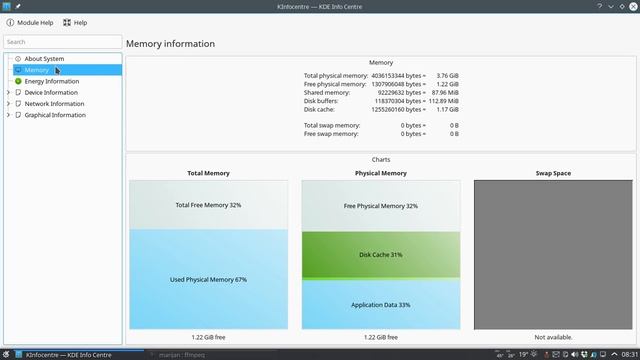Screen dimensions: 640x360
Task: Open the mail envelope tray icon
Action: tap(556, 354)
